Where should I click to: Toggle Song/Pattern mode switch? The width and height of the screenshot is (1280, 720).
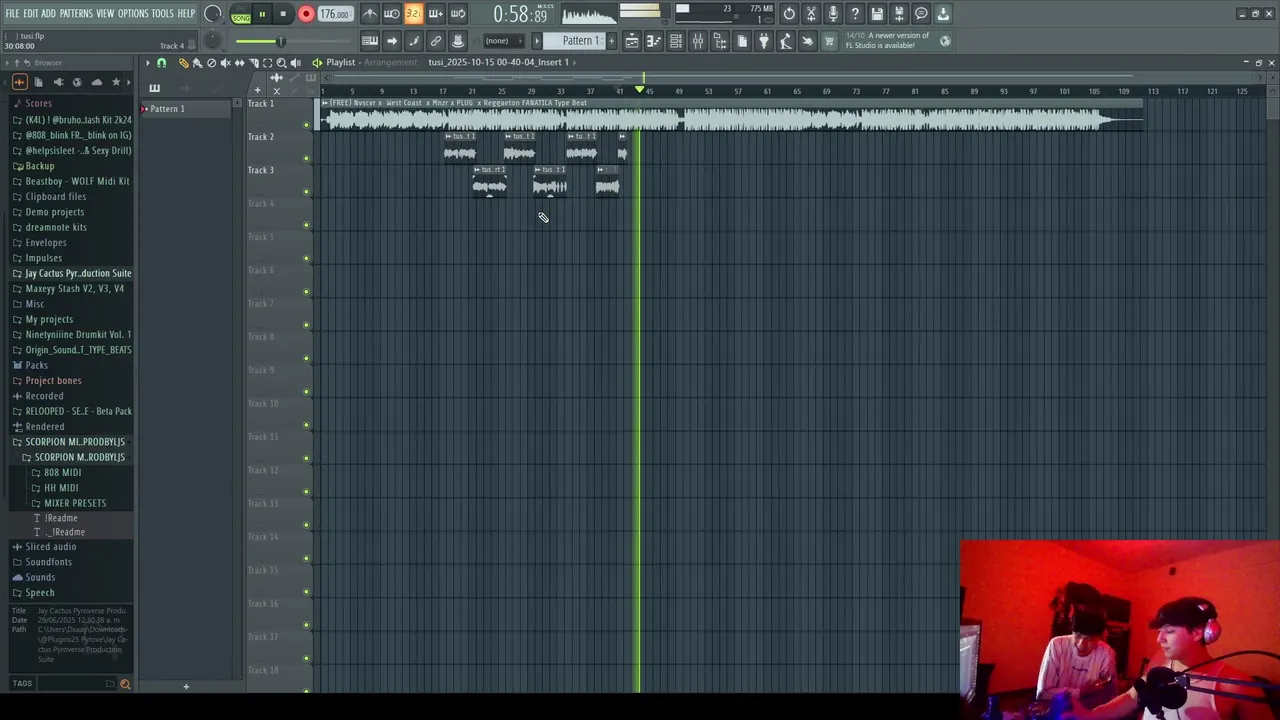click(x=241, y=15)
